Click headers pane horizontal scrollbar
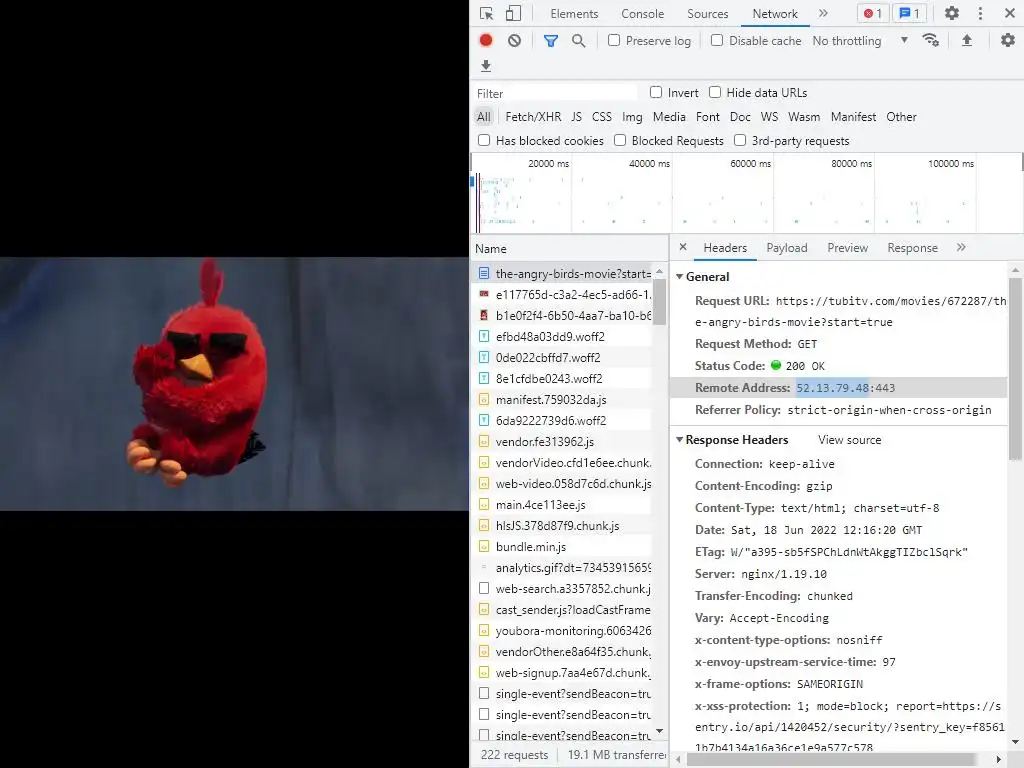Image resolution: width=1024 pixels, height=768 pixels. pos(831,759)
